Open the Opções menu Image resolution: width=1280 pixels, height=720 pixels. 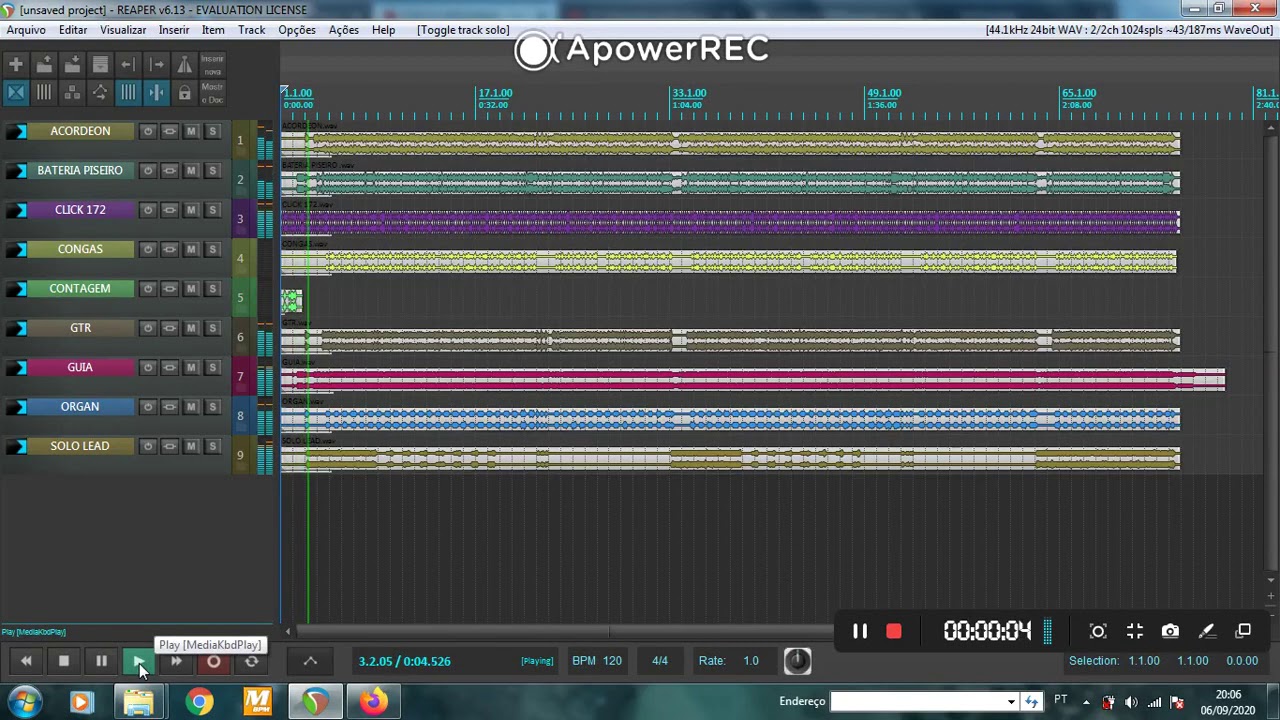pos(297,30)
